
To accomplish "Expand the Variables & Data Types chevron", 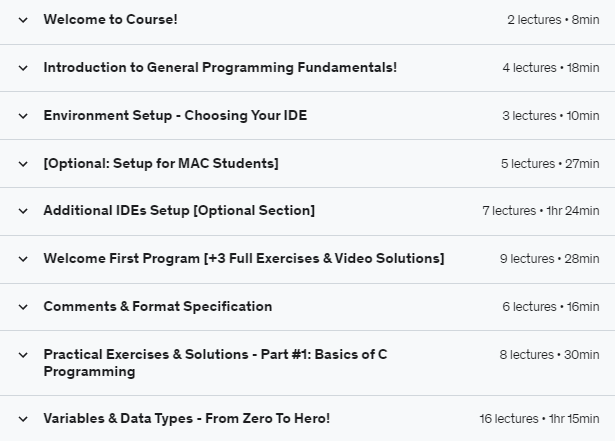I will (x=23, y=419).
